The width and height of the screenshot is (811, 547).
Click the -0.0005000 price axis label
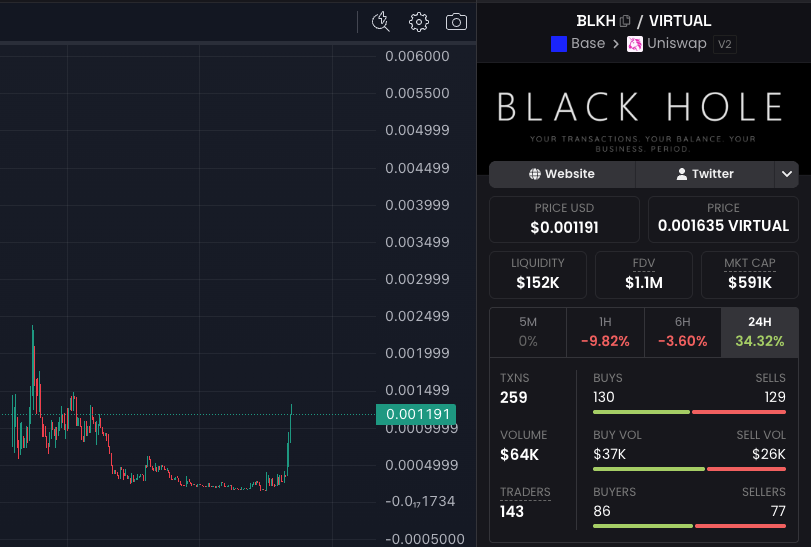point(425,539)
